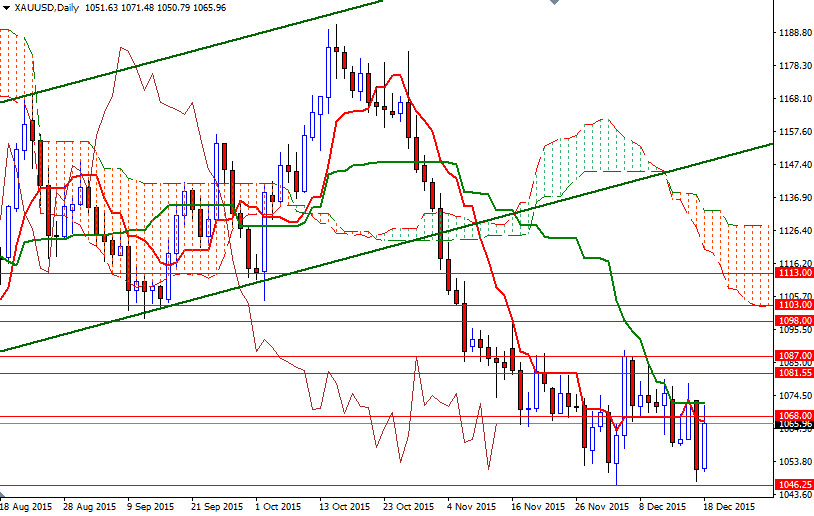Click the 1126.40 price on the axis

point(794,230)
